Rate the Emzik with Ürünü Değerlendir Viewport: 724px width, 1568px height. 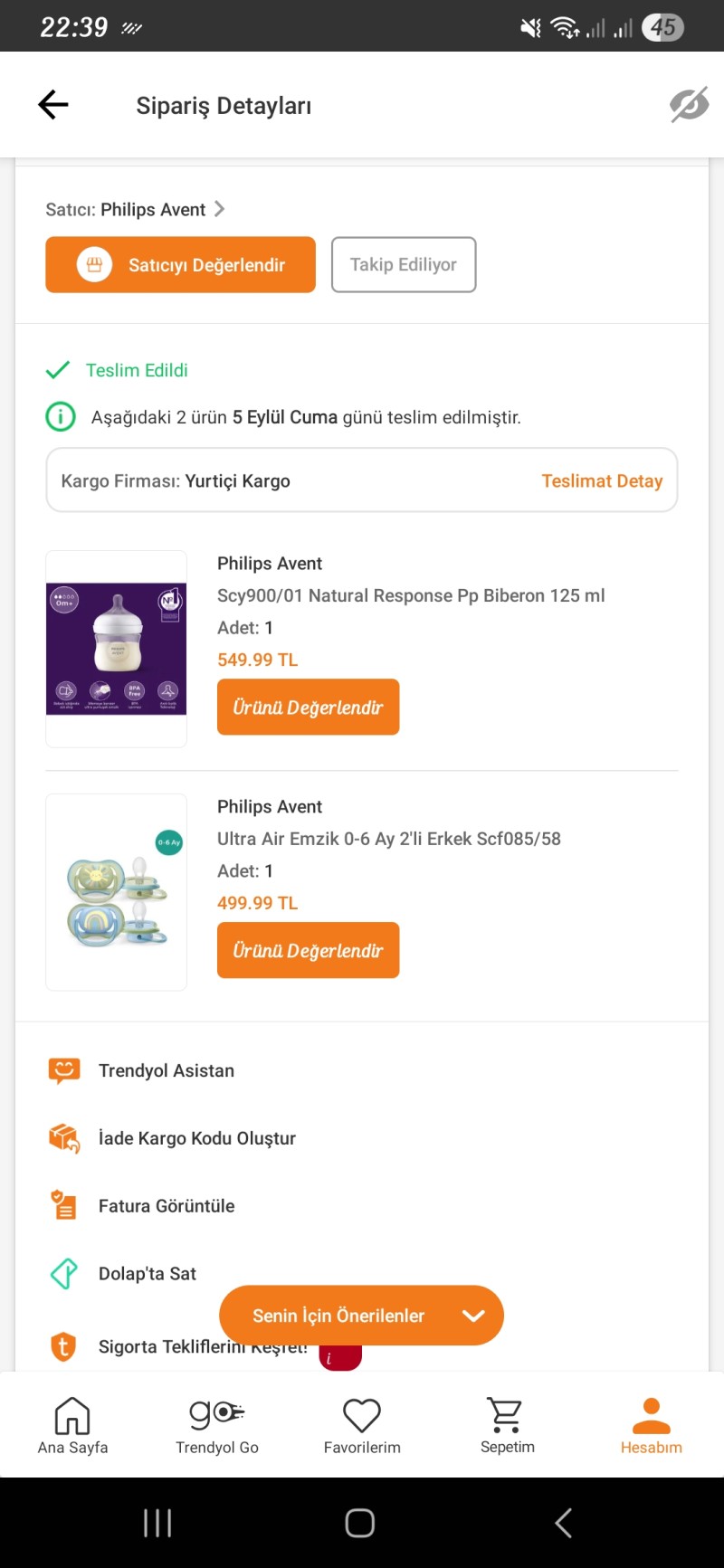[x=308, y=951]
